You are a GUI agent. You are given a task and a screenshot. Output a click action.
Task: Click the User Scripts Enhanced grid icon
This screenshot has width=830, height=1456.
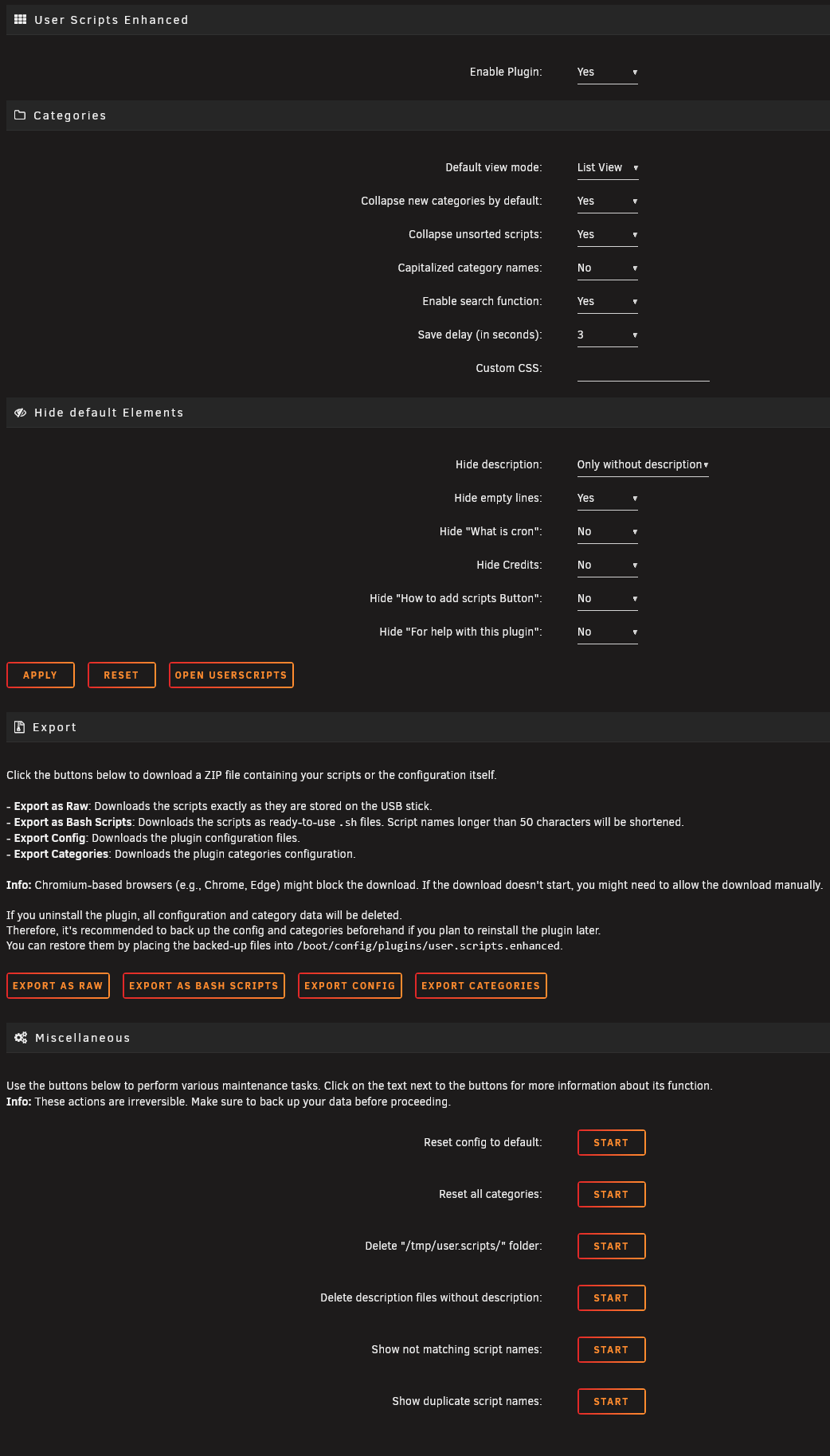click(21, 20)
